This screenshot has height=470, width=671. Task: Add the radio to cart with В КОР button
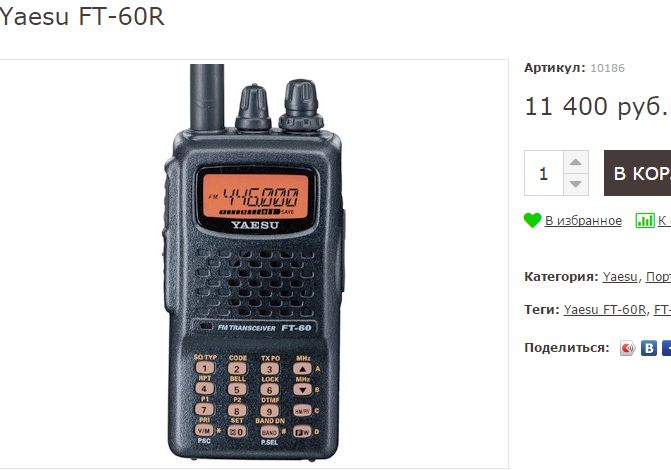[x=638, y=173]
